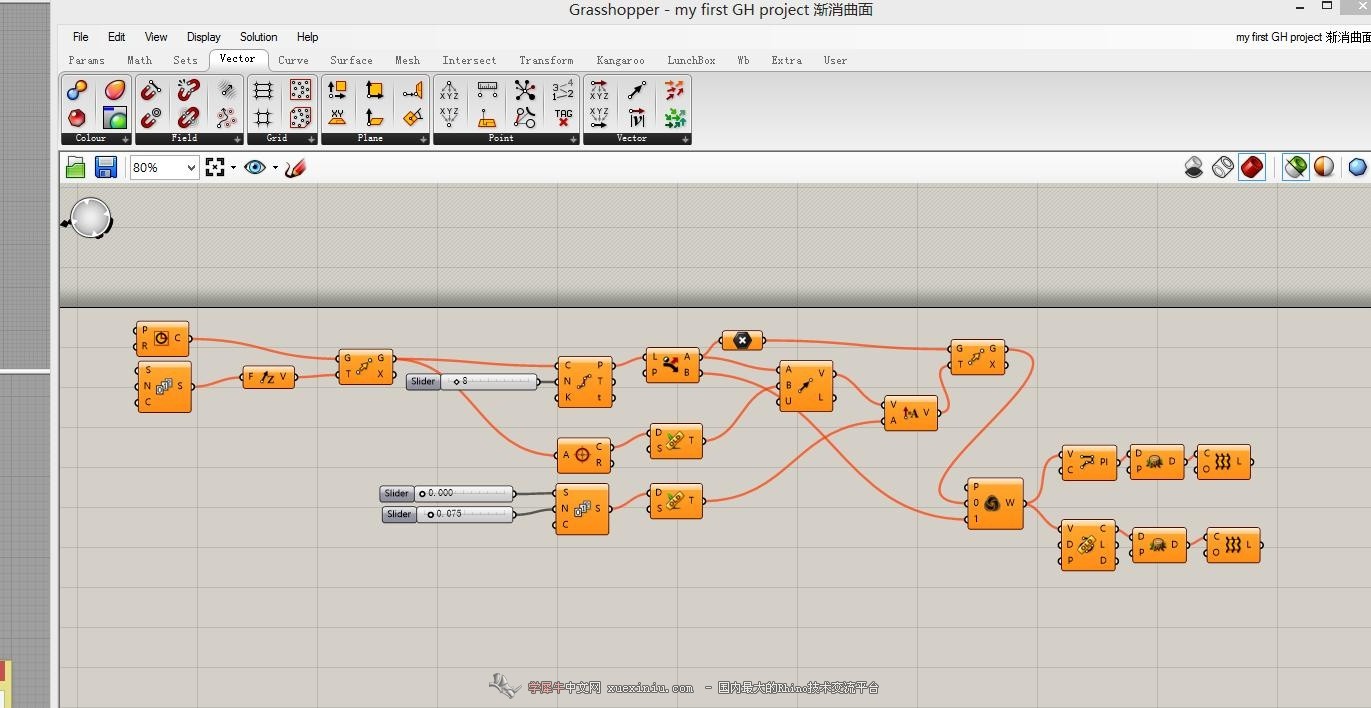Screen dimensions: 1371x708
Task: Switch to the Curve tab
Action: click(x=293, y=60)
